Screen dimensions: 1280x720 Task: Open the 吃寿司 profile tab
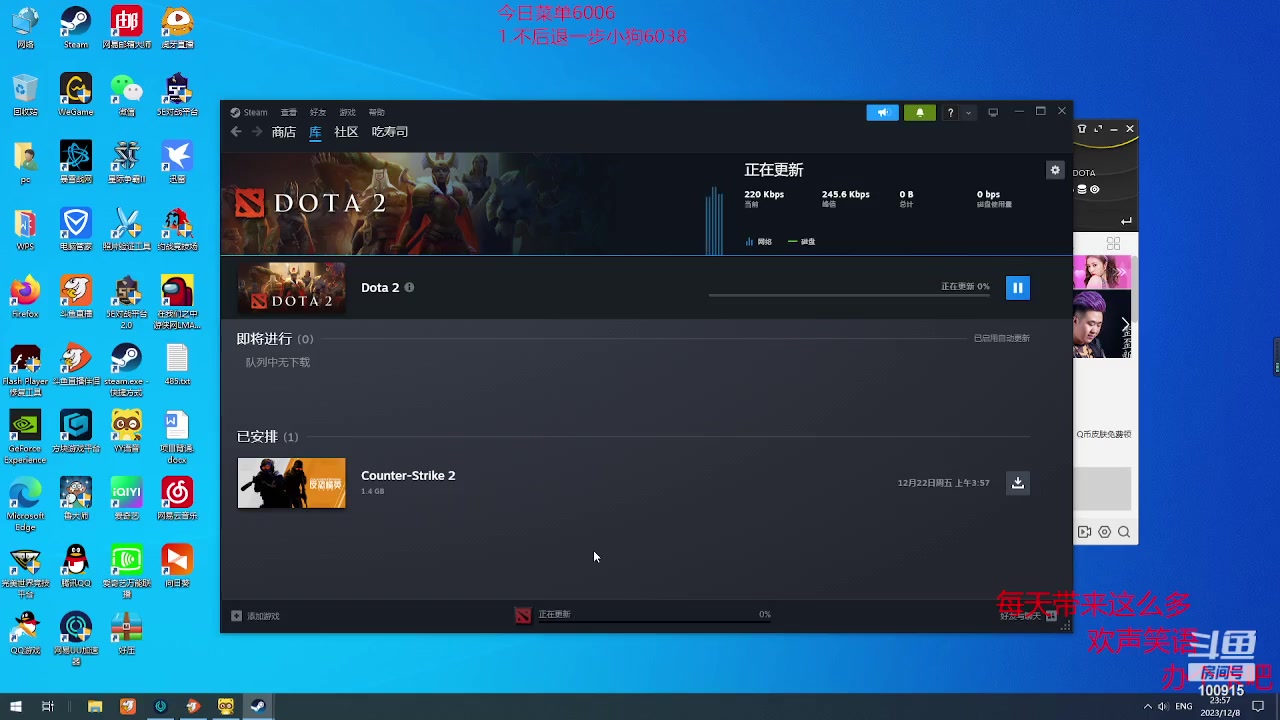pos(390,132)
